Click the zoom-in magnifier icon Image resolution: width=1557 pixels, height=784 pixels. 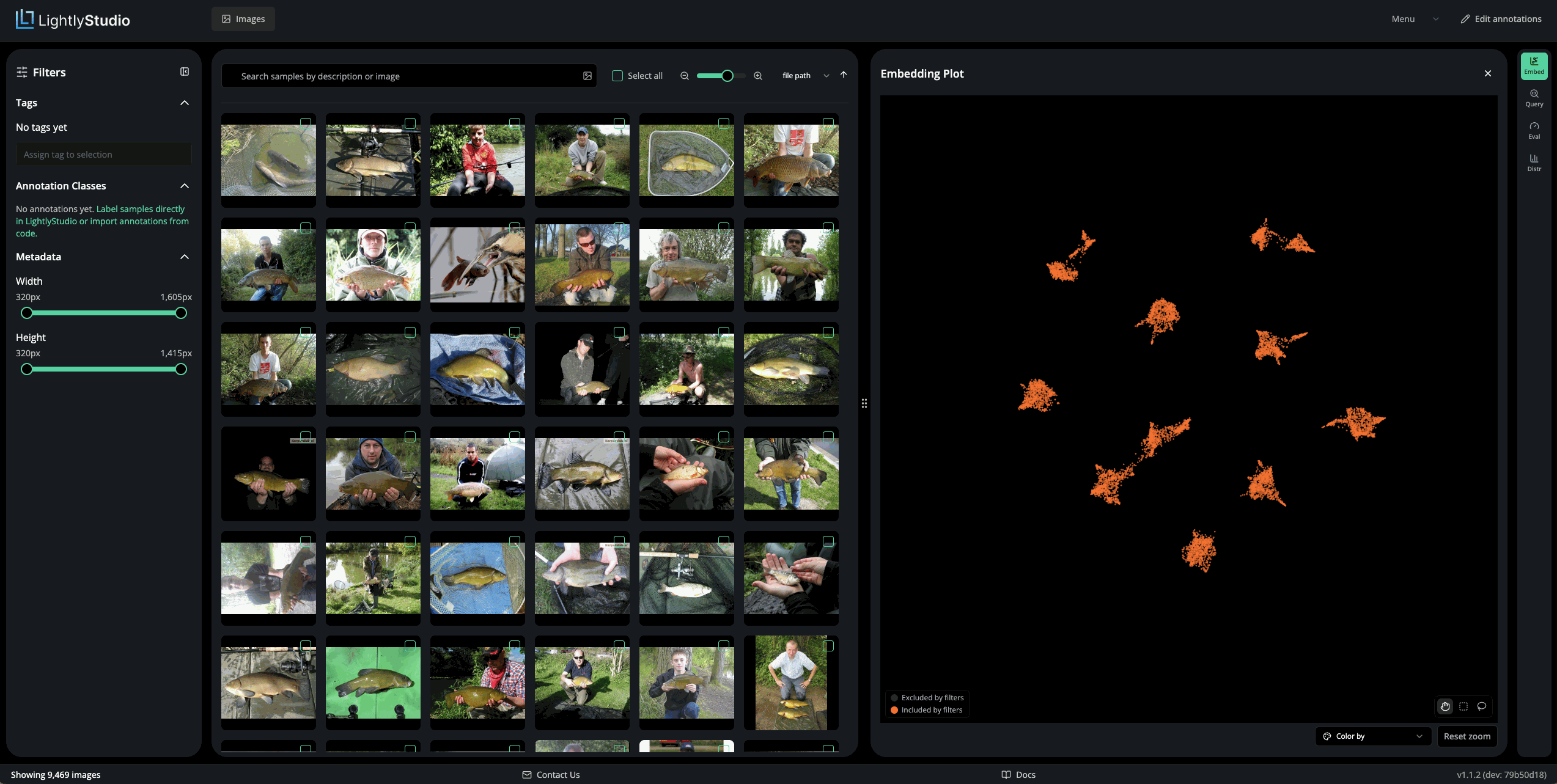point(758,76)
